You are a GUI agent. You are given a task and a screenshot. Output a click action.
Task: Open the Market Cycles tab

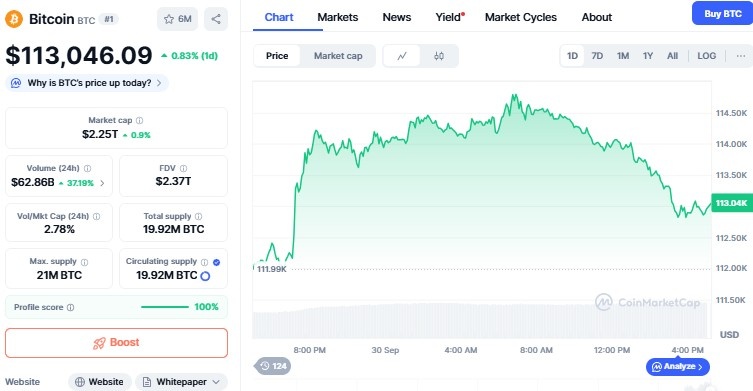(x=521, y=17)
